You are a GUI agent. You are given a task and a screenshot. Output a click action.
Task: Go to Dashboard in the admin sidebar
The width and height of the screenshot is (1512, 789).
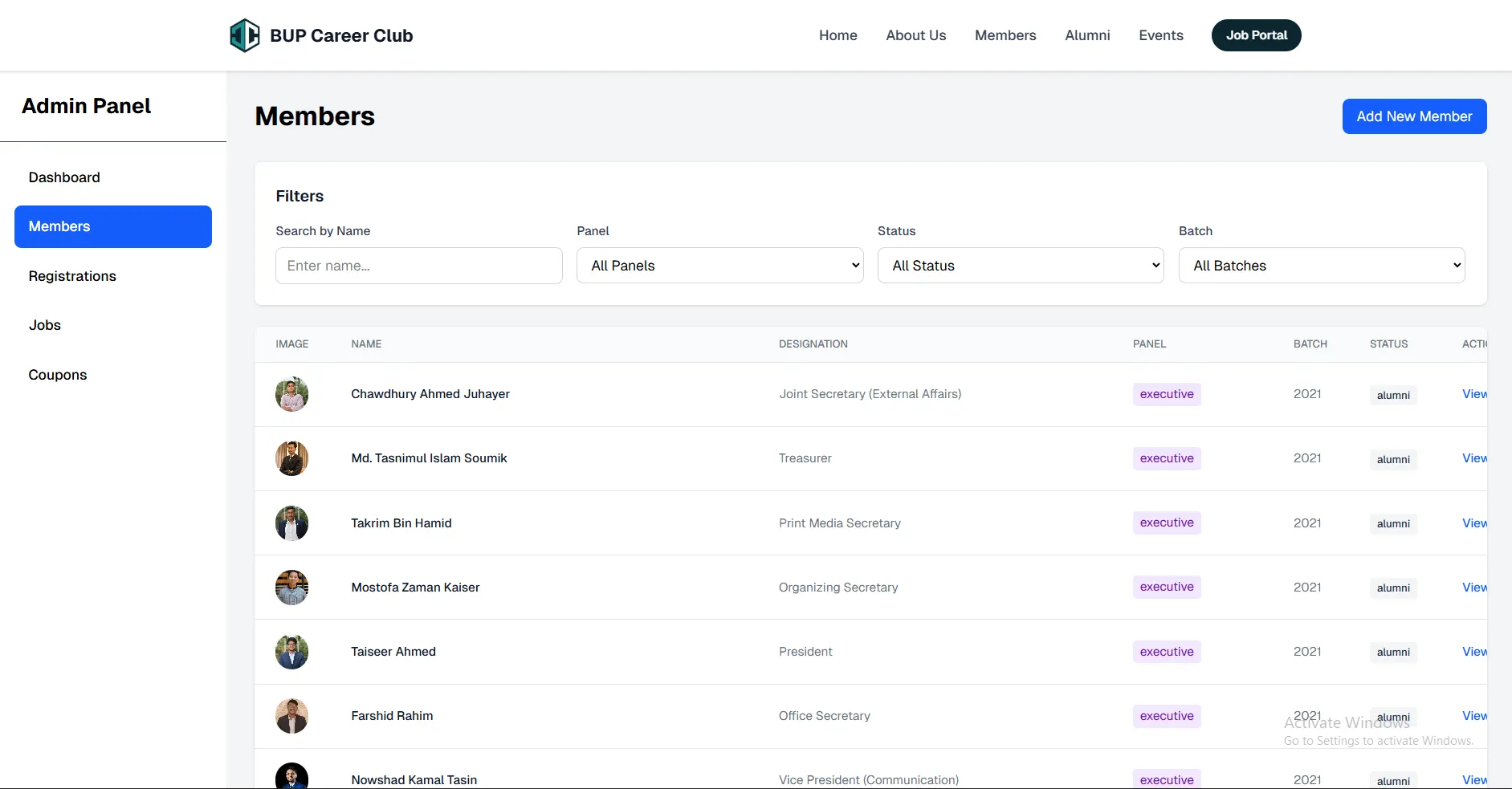(64, 177)
